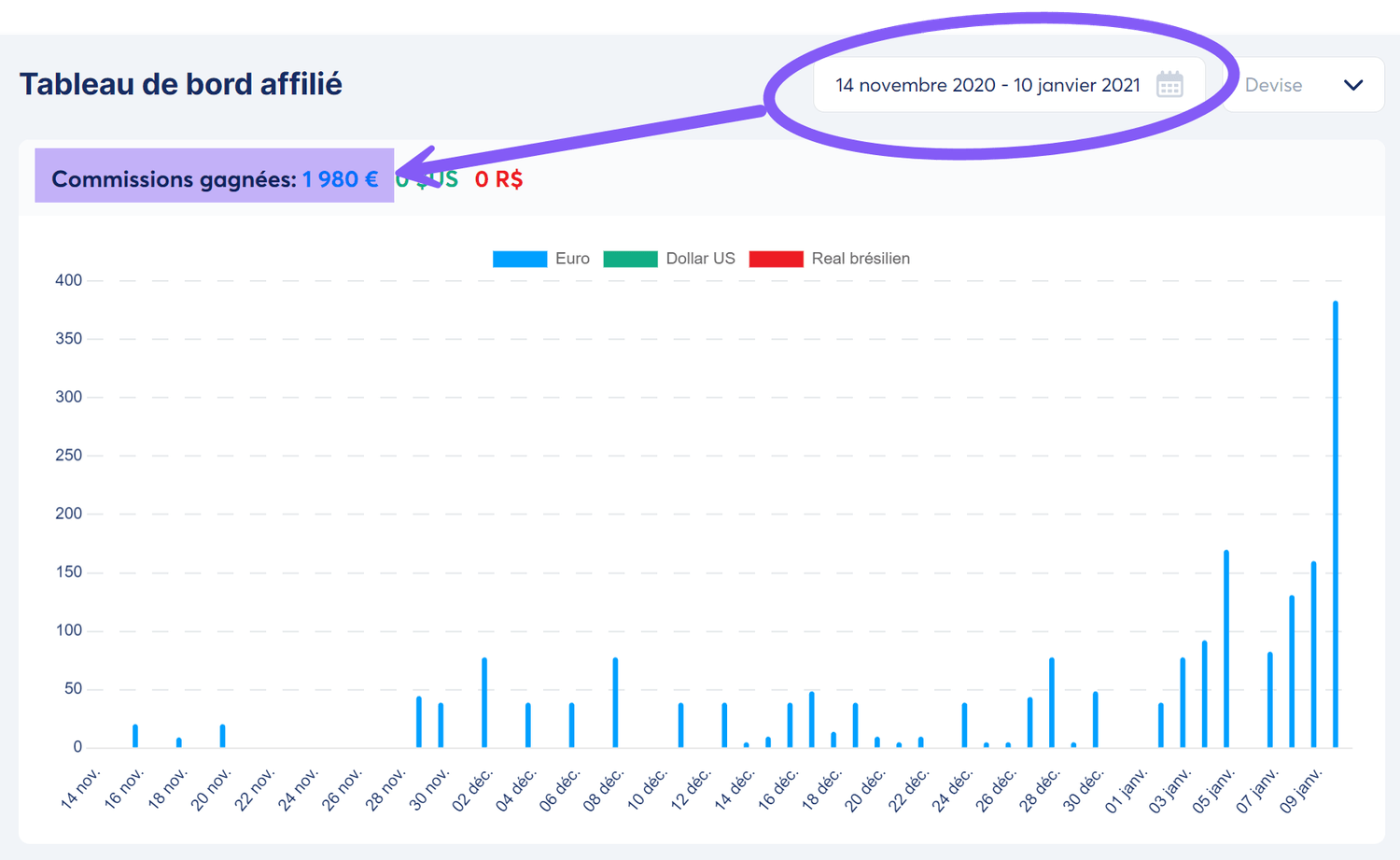Viewport: 1400px width, 860px height.
Task: Toggle the blue Euro legend swatch
Action: (519, 259)
